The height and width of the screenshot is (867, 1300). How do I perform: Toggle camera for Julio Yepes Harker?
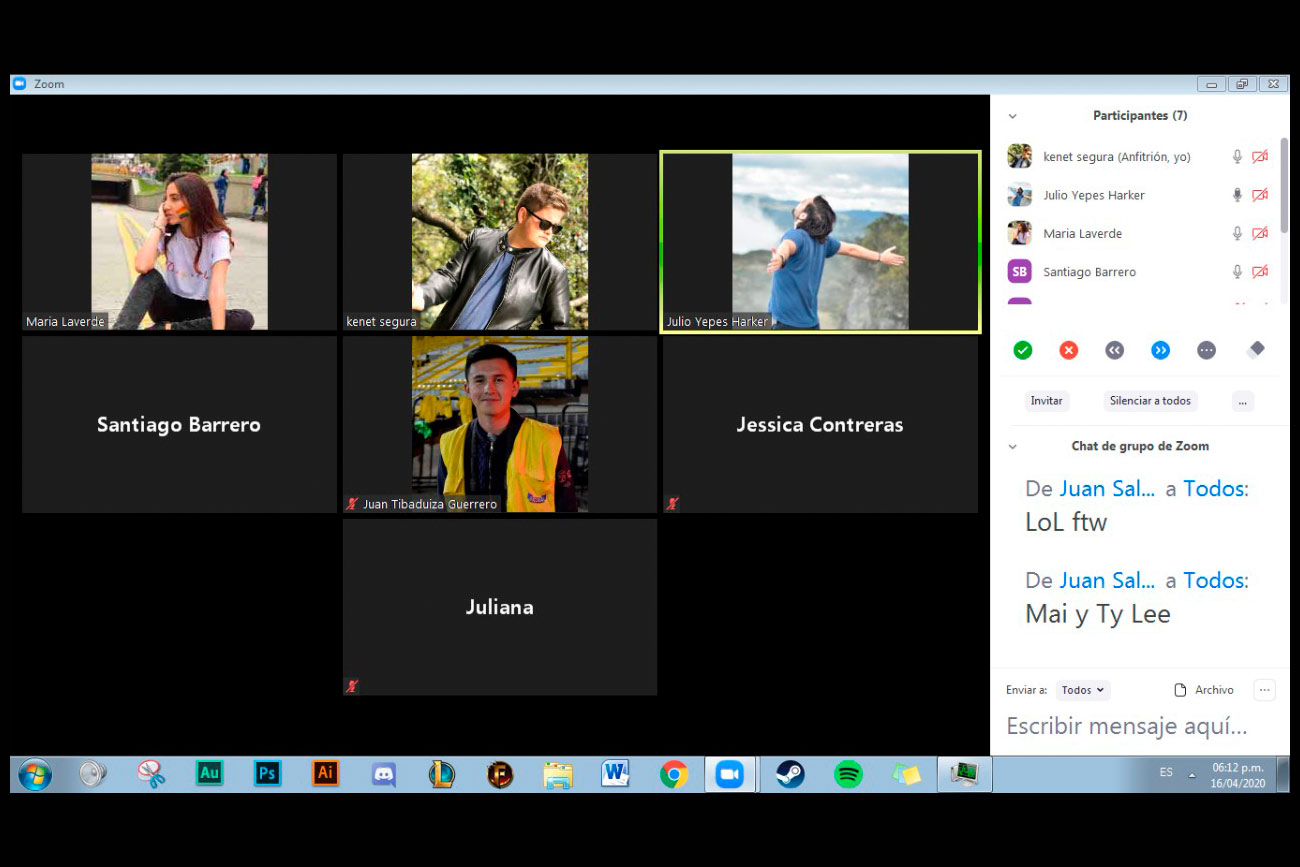coord(1260,195)
